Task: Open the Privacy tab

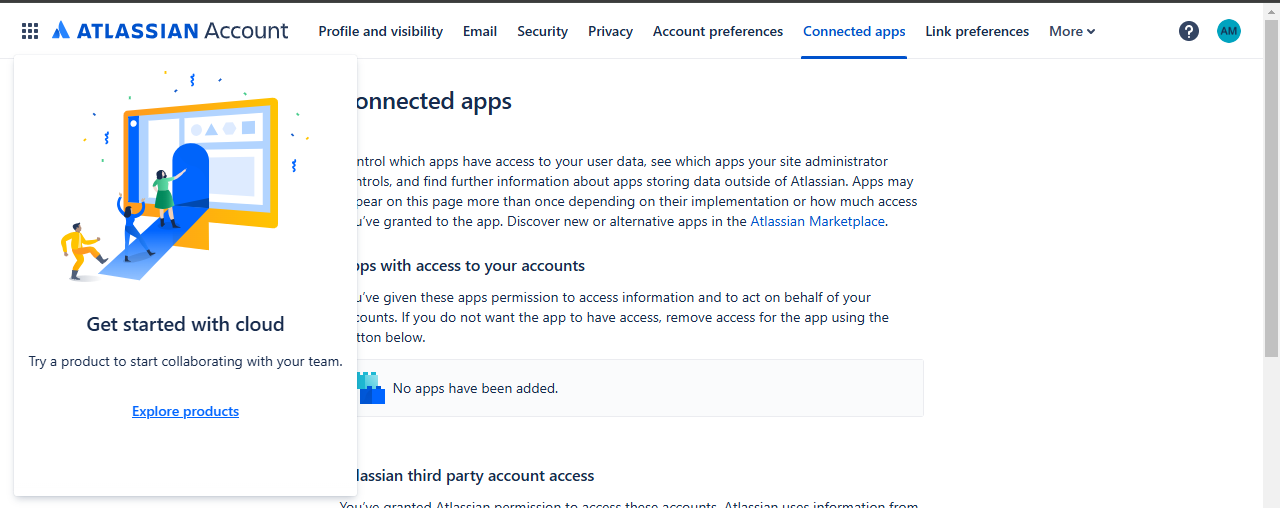Action: 610,31
